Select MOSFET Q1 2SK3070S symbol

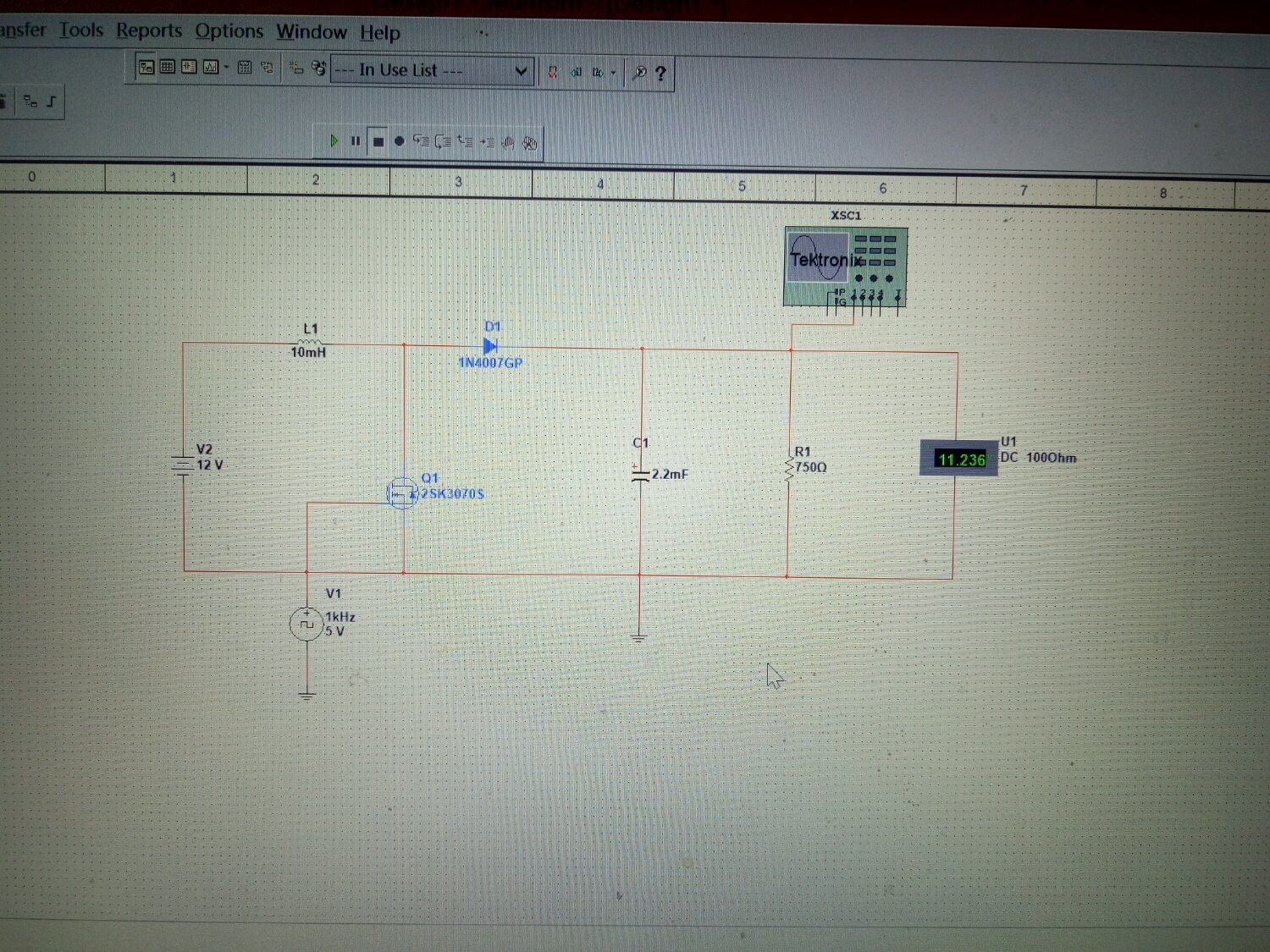[401, 493]
